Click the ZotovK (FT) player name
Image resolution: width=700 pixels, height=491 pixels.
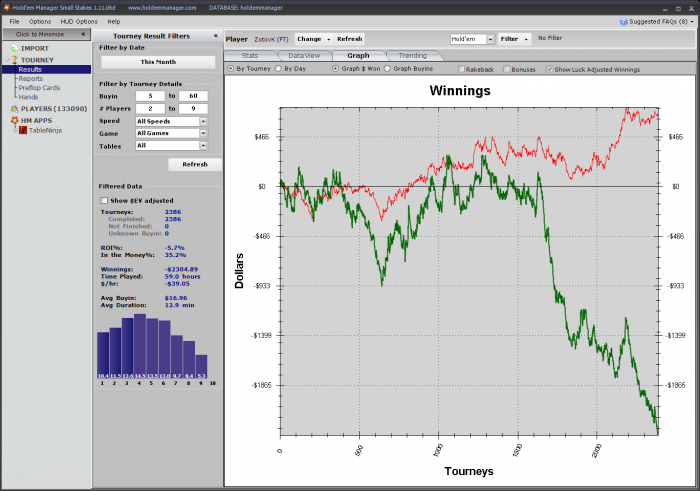pos(271,39)
